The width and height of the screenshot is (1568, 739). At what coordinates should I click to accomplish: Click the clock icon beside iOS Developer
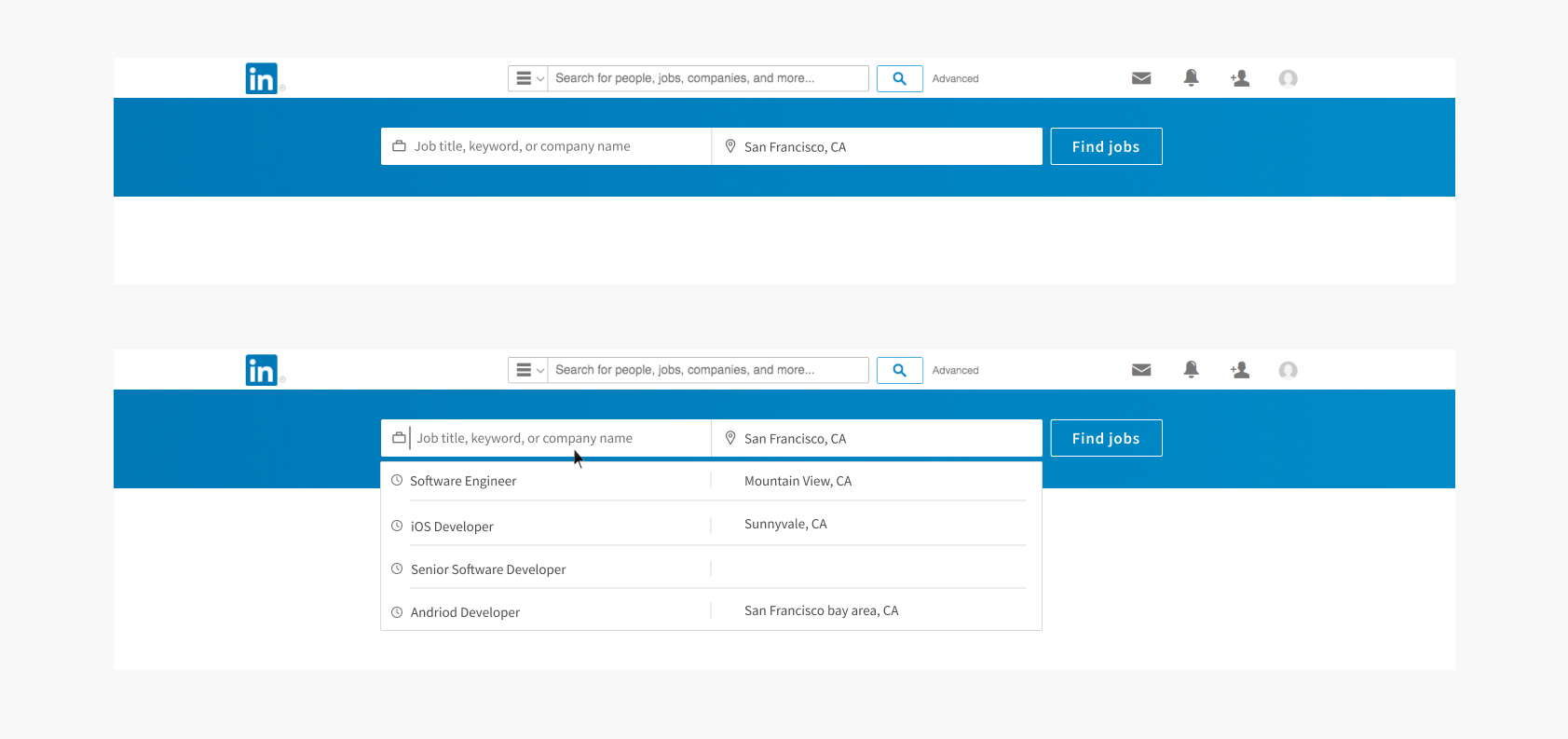pyautogui.click(x=397, y=527)
